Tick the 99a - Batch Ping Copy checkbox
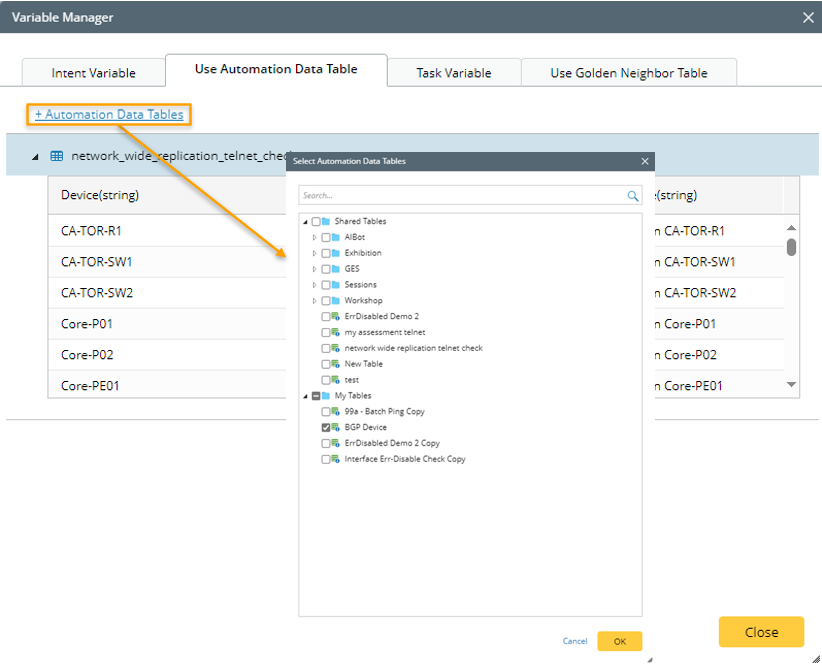 click(326, 411)
